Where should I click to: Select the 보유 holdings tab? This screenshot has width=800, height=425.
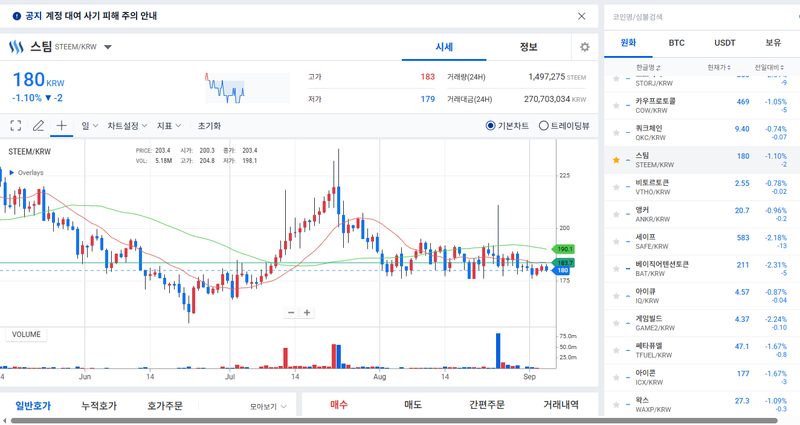pos(773,43)
